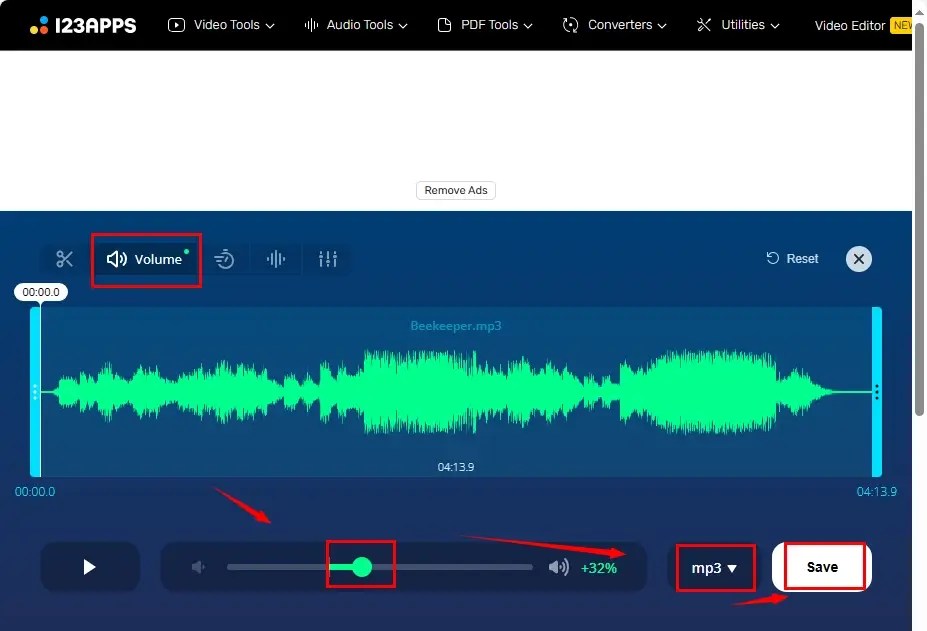This screenshot has width=927, height=631.
Task: Select the speed adjustment tool
Action: (x=224, y=258)
